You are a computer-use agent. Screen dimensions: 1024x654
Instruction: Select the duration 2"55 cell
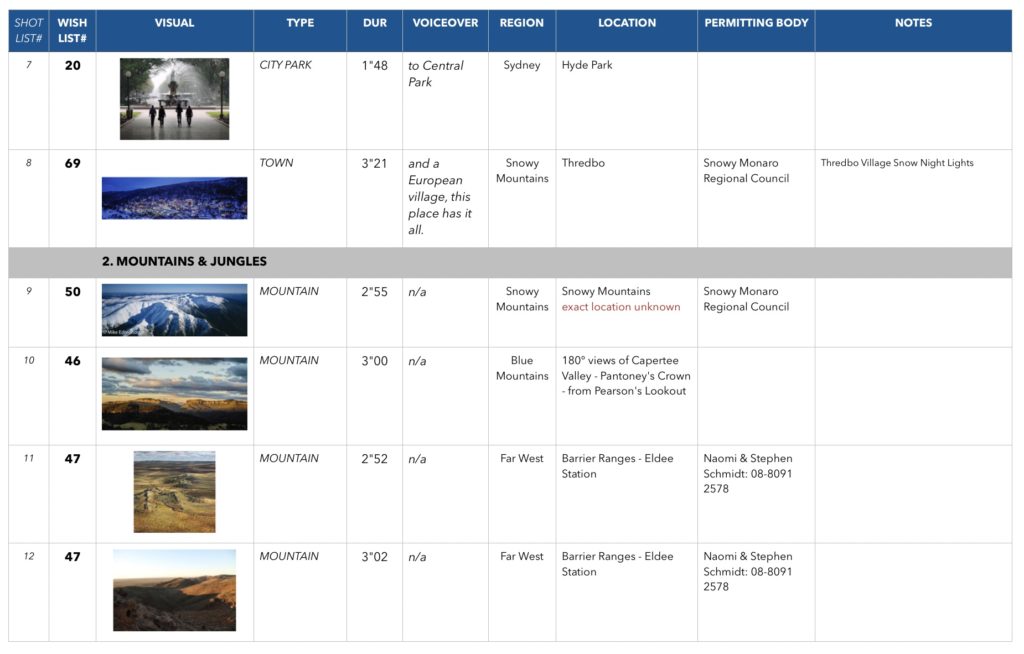(x=375, y=312)
